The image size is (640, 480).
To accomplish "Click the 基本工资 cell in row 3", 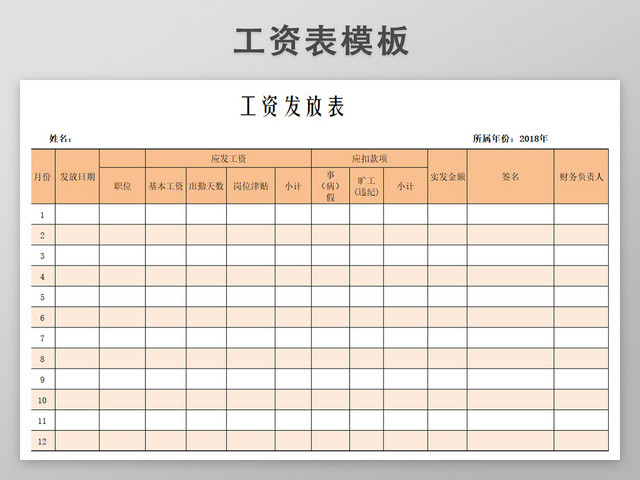I will point(166,256).
